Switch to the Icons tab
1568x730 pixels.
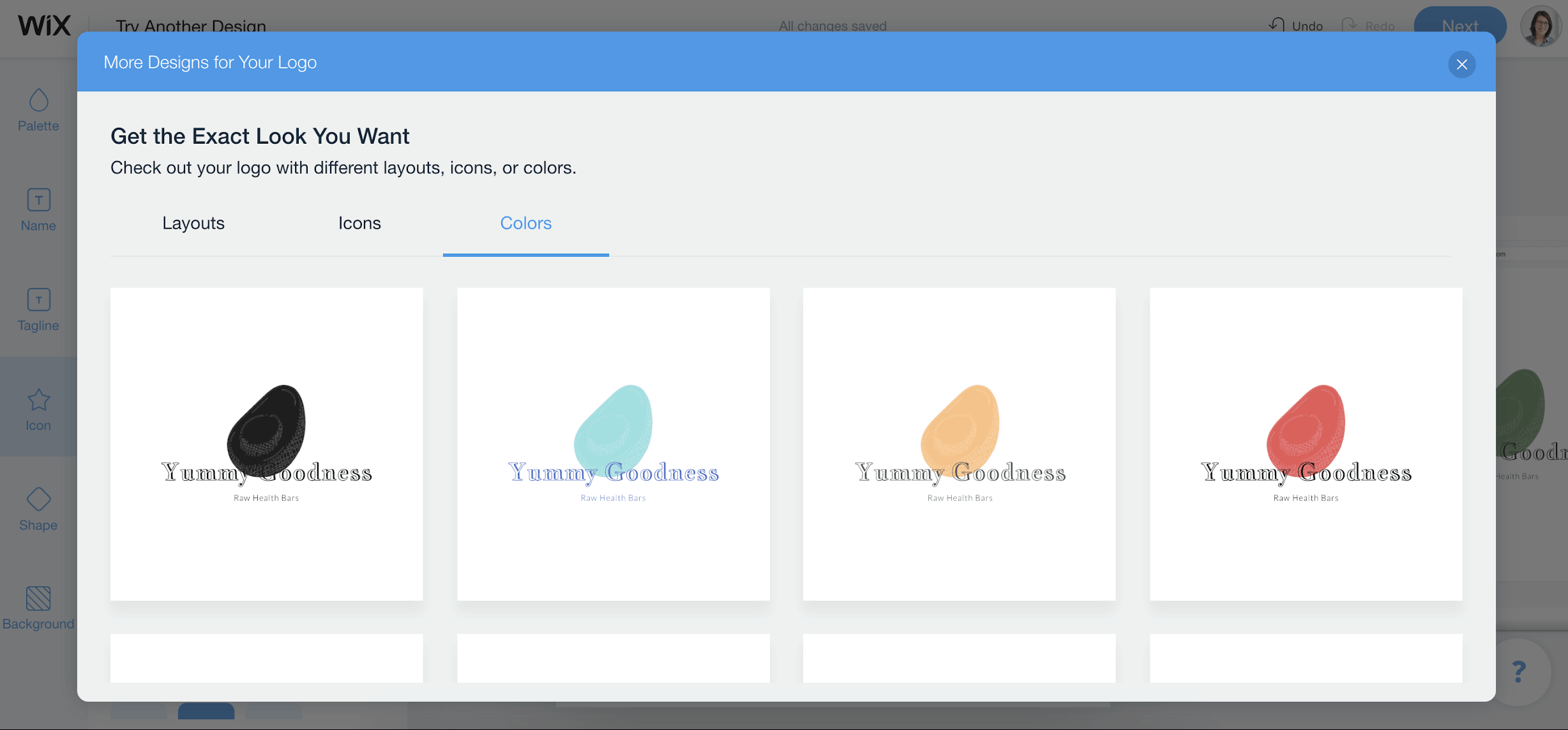pyautogui.click(x=359, y=222)
